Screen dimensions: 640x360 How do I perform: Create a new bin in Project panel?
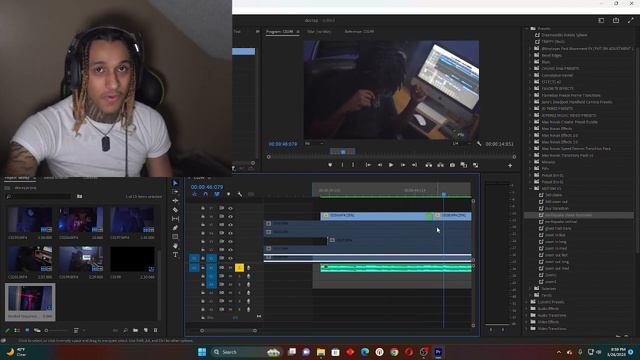[x=136, y=330]
